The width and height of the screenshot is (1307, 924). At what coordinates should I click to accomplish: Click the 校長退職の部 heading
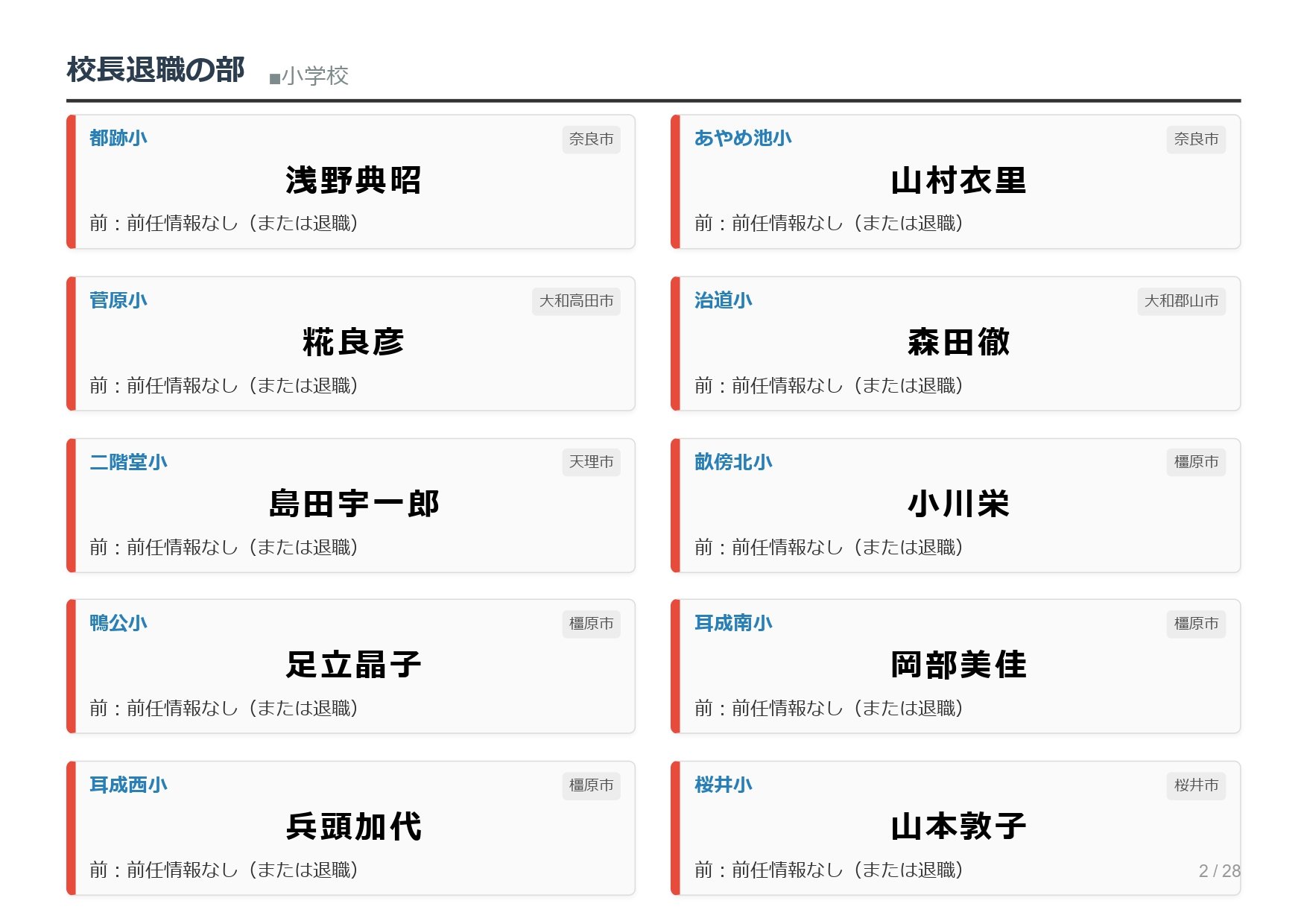tap(155, 70)
